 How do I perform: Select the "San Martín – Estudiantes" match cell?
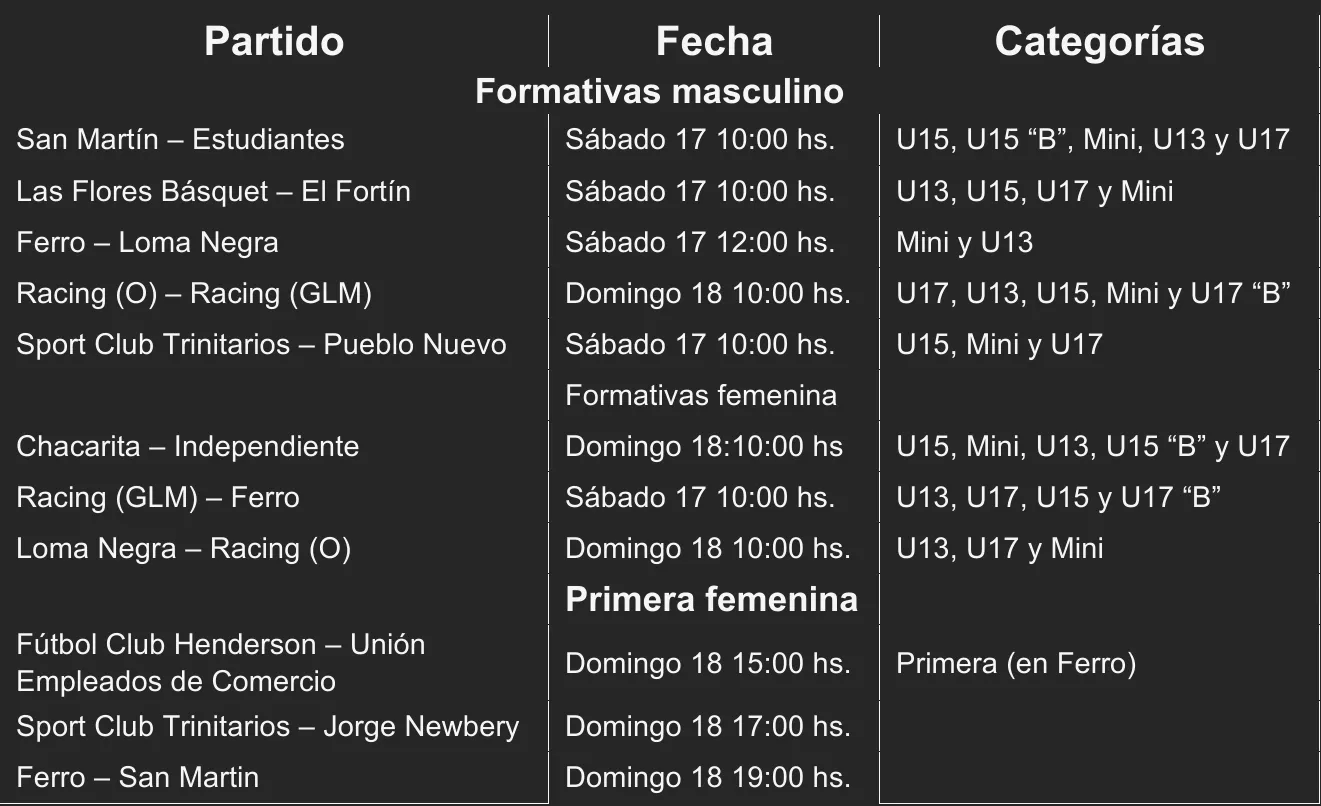[x=180, y=139]
